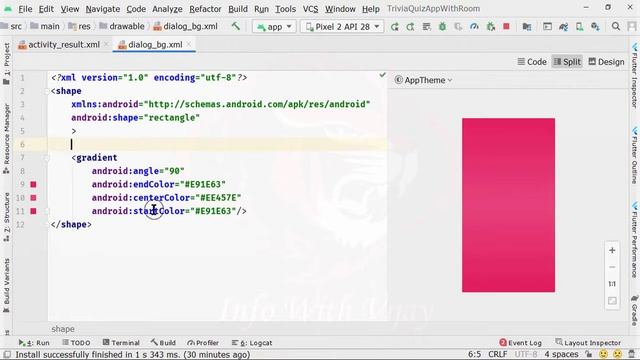Open the Flutter Outline side panel
The width and height of the screenshot is (640, 360).
pyautogui.click(x=635, y=156)
